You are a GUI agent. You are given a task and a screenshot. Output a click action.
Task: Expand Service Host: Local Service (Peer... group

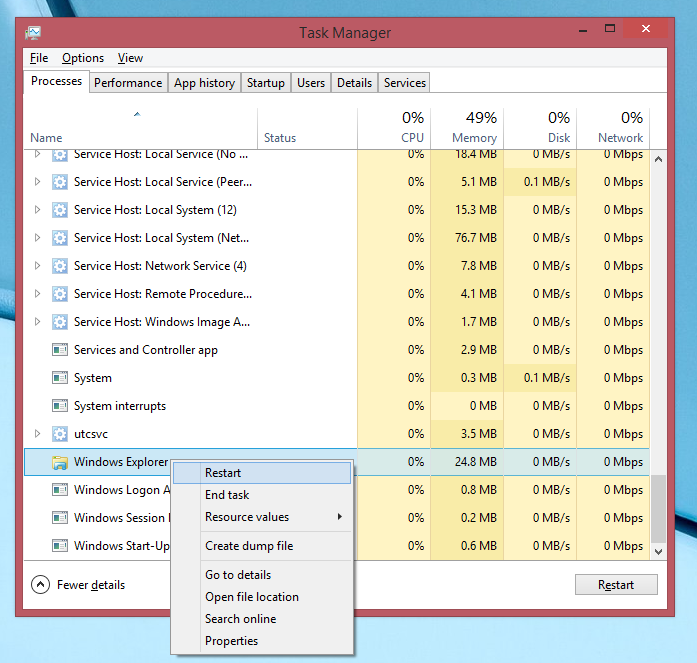click(x=37, y=182)
